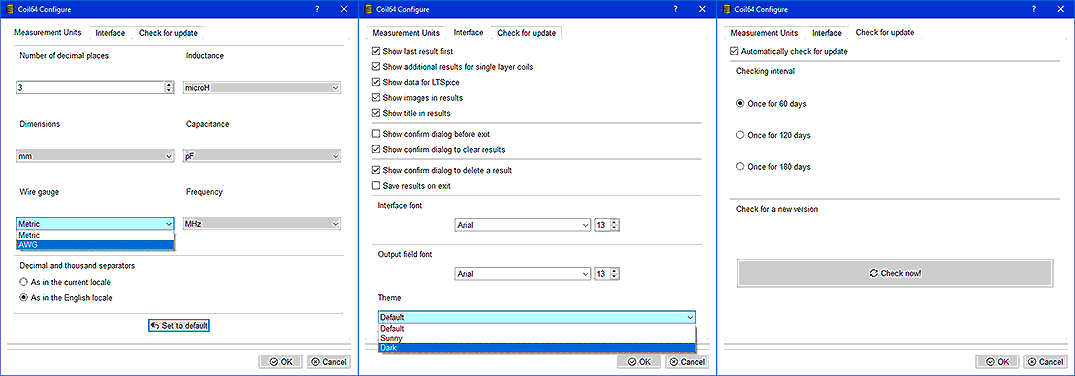Click the Coil64 app icon in the middle window title bar
Image resolution: width=1075 pixels, height=376 pixels.
pyautogui.click(x=368, y=9)
